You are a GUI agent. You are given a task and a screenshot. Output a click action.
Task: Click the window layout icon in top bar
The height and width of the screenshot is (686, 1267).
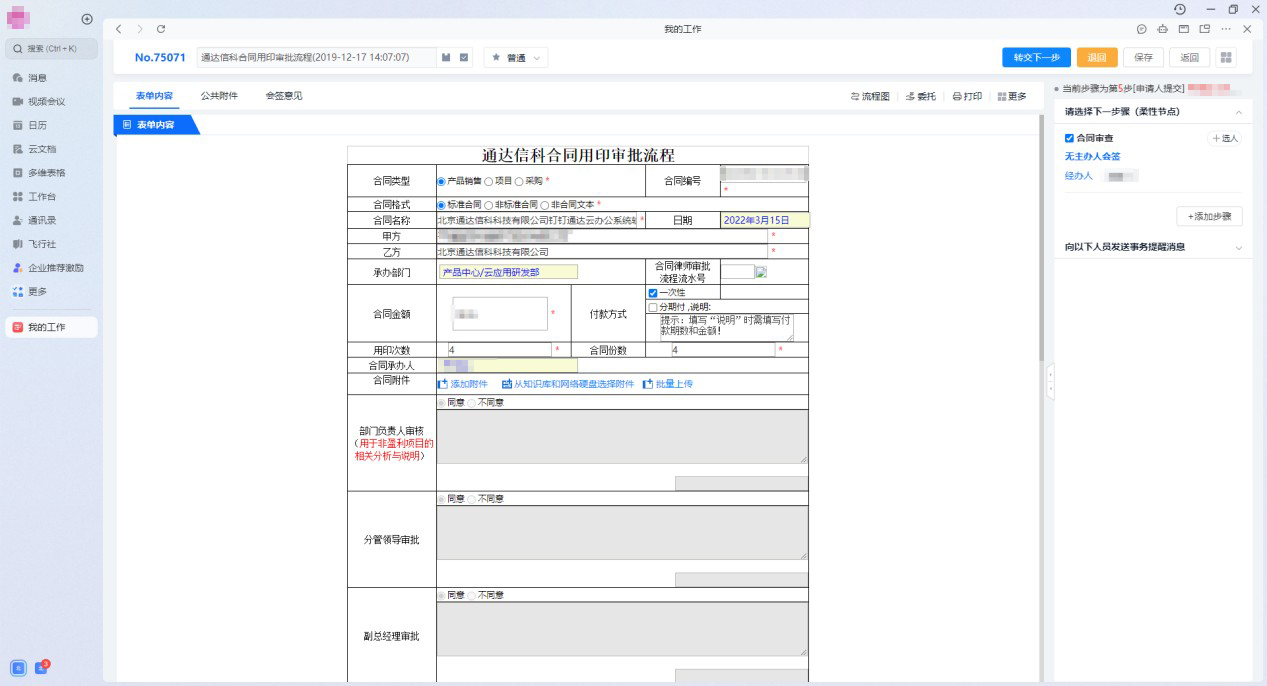point(1183,29)
